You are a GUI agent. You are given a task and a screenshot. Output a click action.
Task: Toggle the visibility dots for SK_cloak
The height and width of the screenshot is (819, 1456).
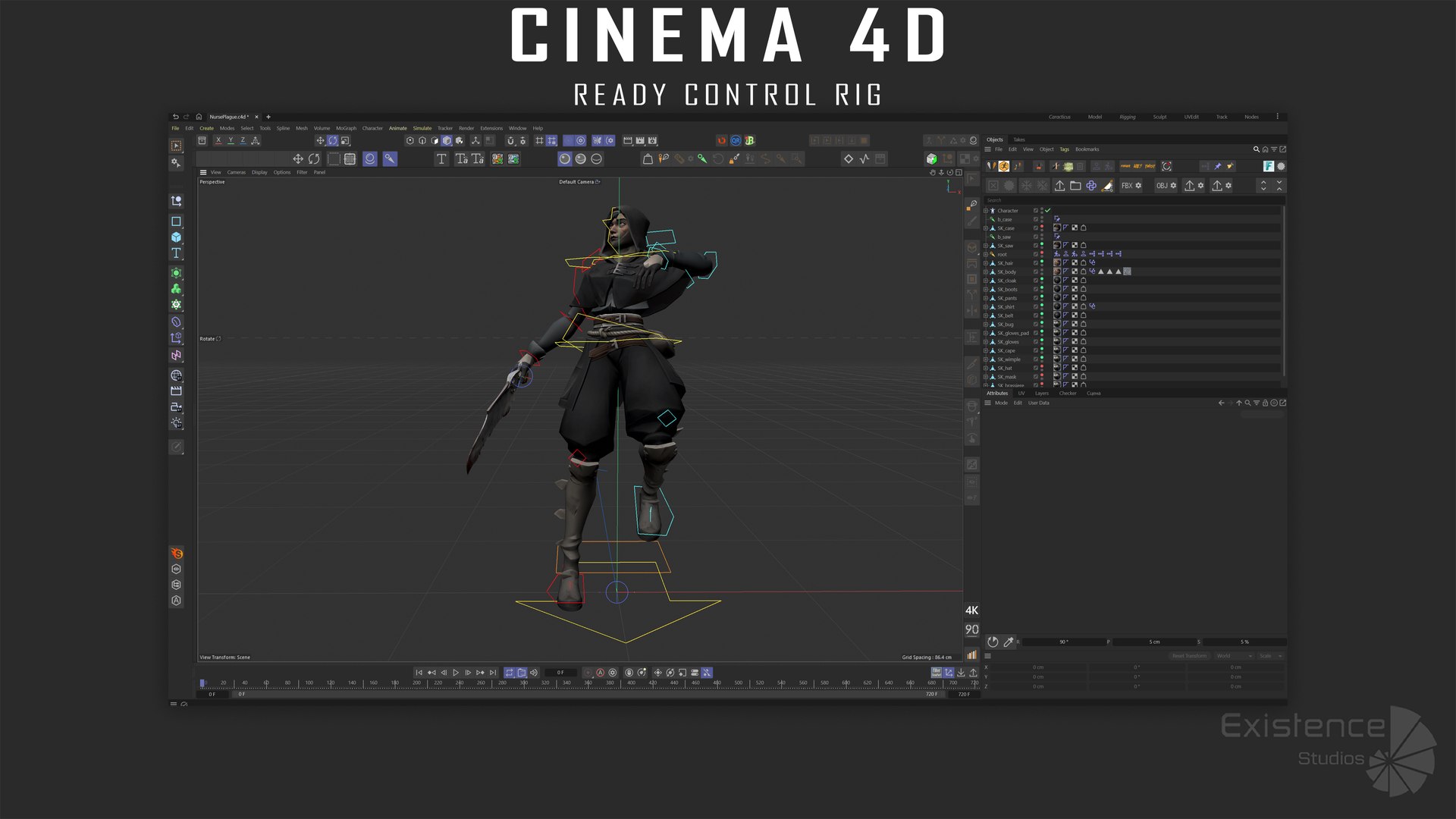click(x=1042, y=281)
